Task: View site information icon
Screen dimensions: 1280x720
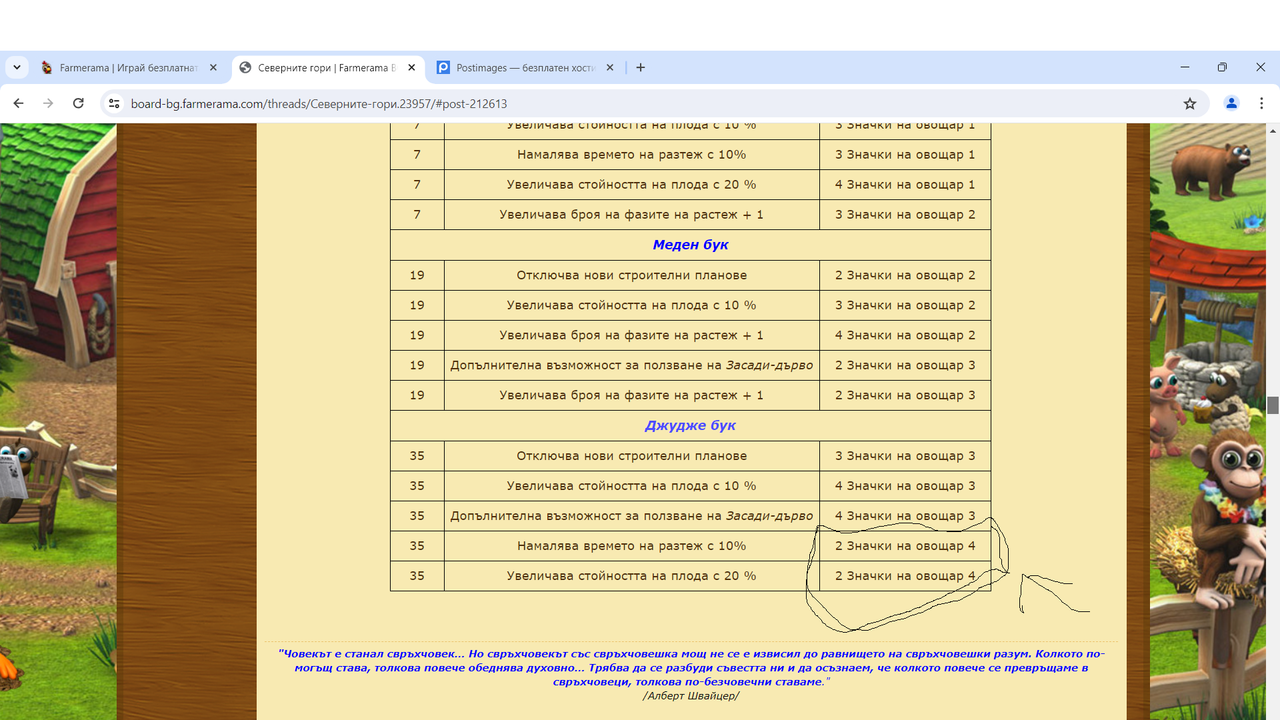Action: pyautogui.click(x=114, y=103)
